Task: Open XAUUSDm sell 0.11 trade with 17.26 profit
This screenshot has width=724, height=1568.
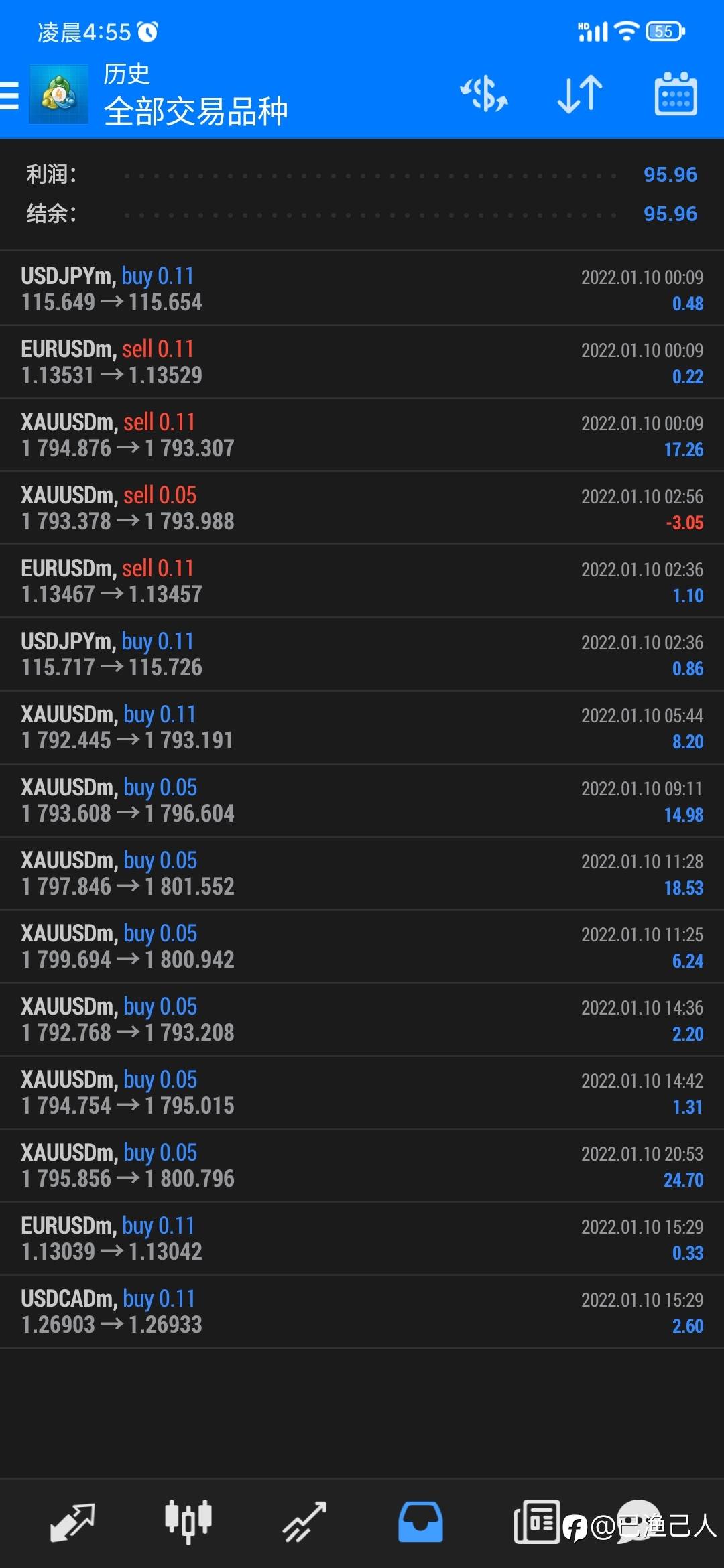Action: click(362, 435)
